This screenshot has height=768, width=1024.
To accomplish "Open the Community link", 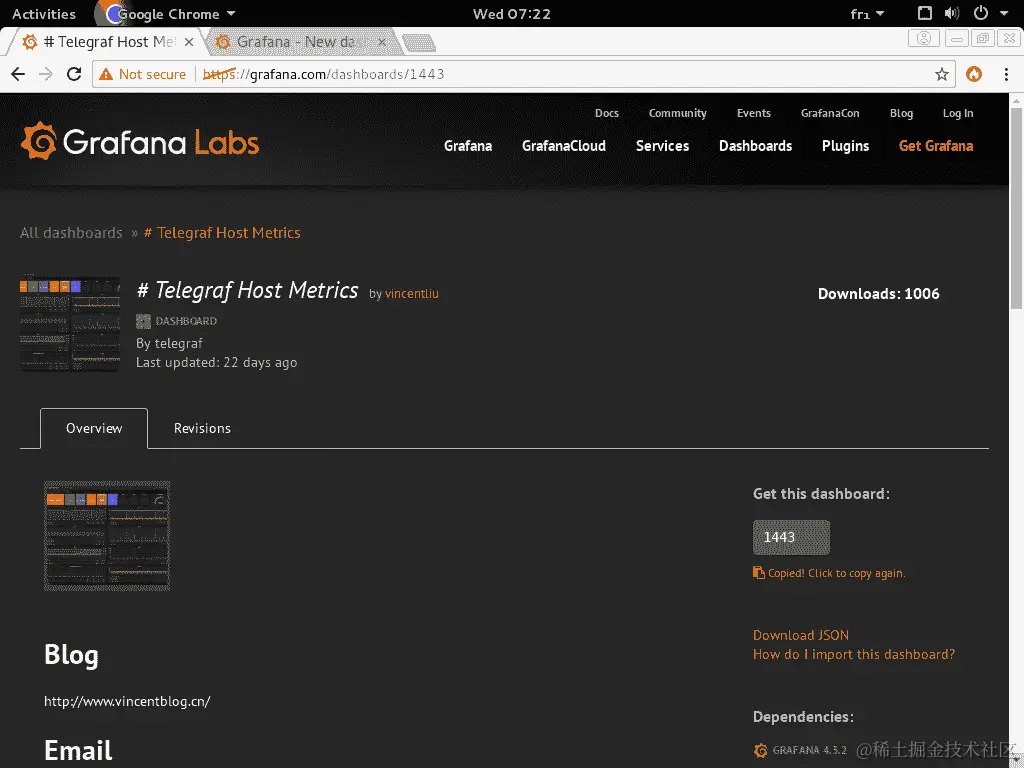I will coord(677,113).
